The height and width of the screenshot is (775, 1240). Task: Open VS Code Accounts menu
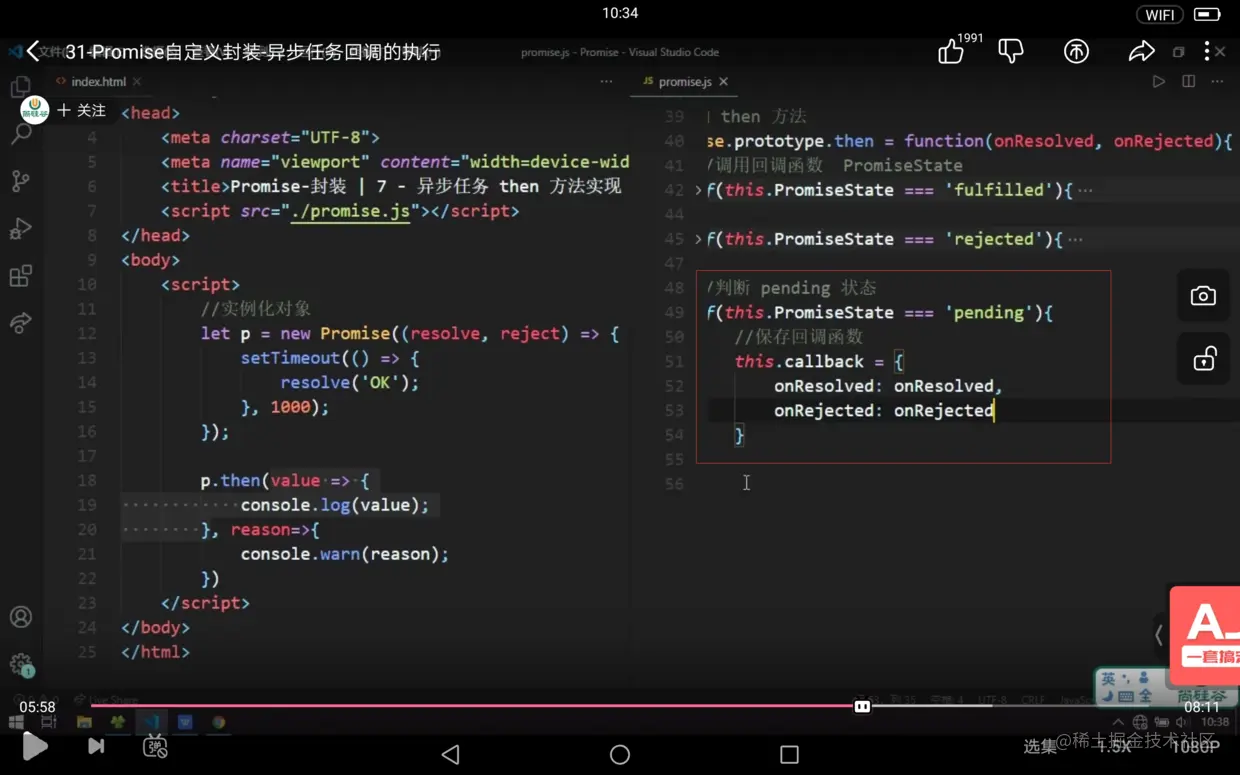pos(20,617)
